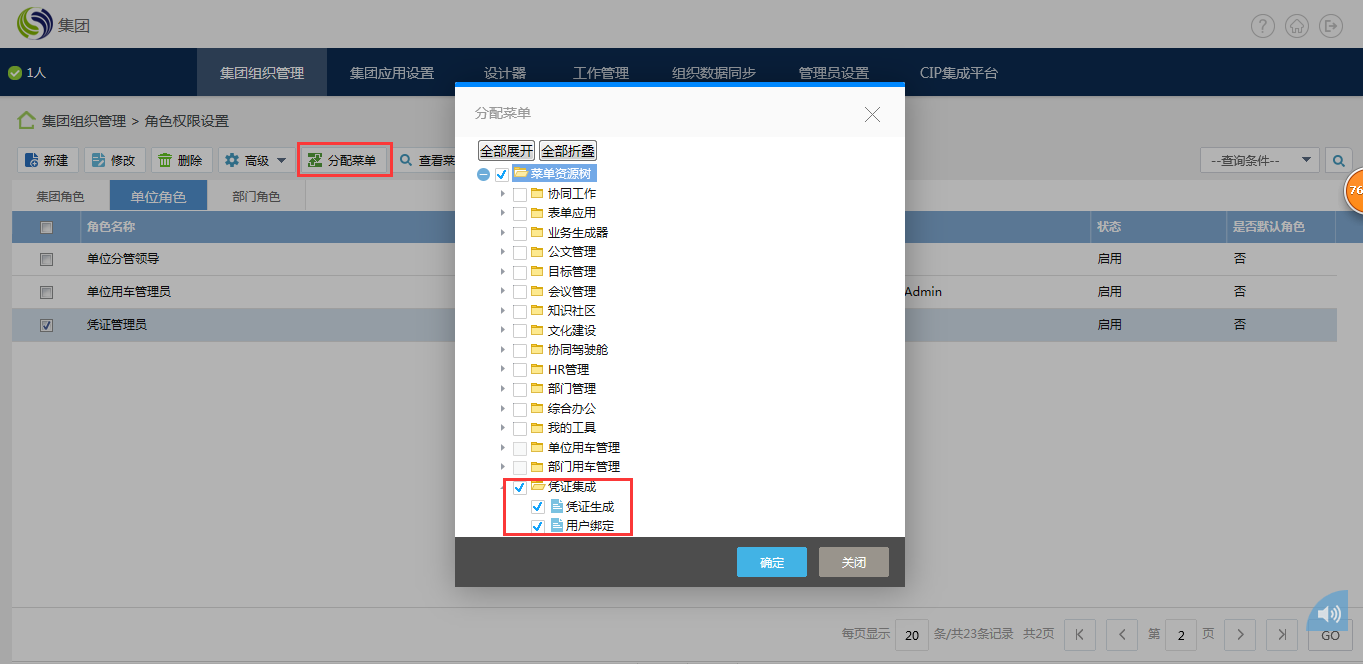Screen dimensions: 1363x664
Task: Click the 新建 toolbar button
Action: coord(47,160)
